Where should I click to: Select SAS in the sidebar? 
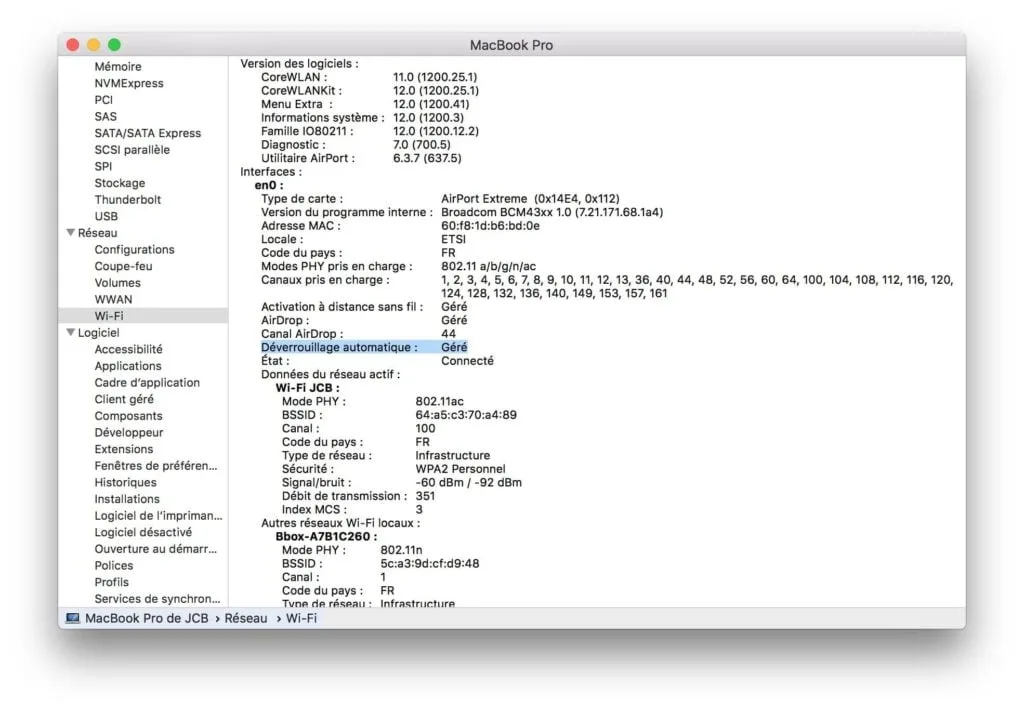coord(105,116)
